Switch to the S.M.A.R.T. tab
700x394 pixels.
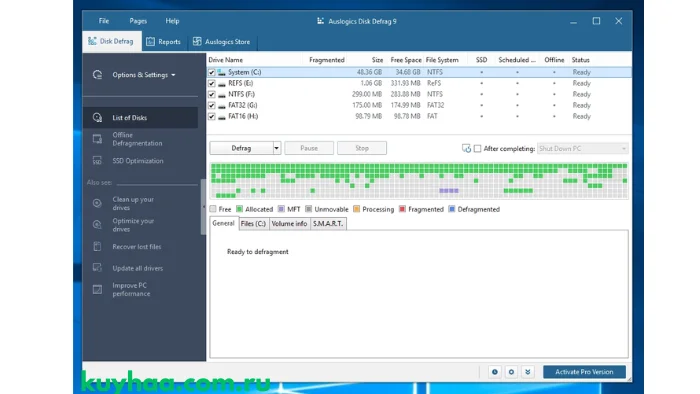coord(328,224)
